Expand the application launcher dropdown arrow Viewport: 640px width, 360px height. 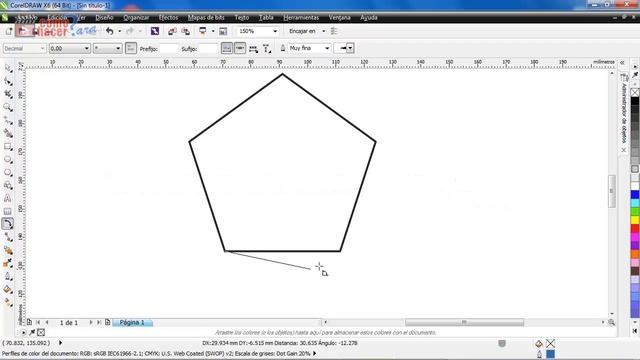[x=213, y=31]
